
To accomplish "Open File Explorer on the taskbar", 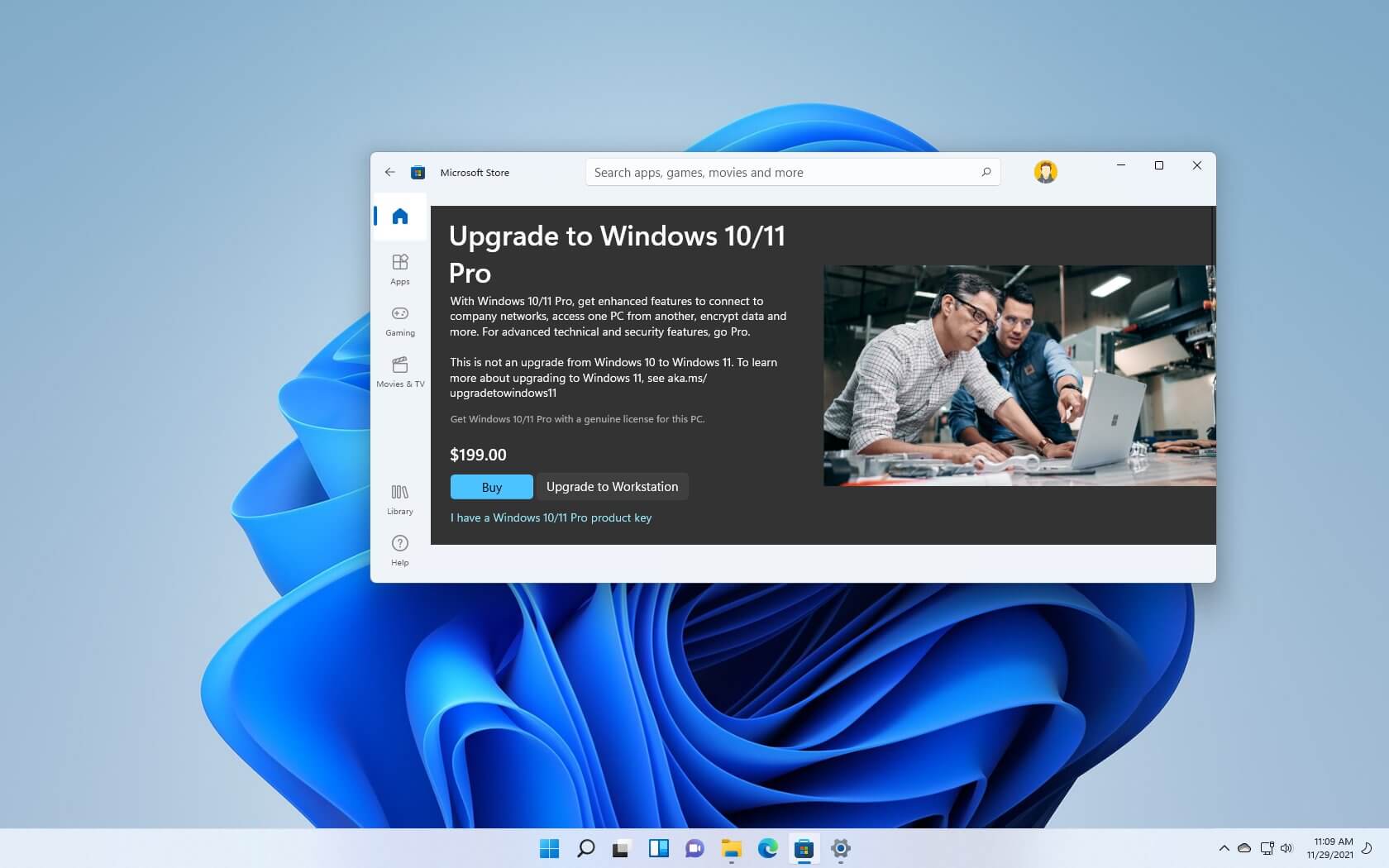I will [x=731, y=849].
